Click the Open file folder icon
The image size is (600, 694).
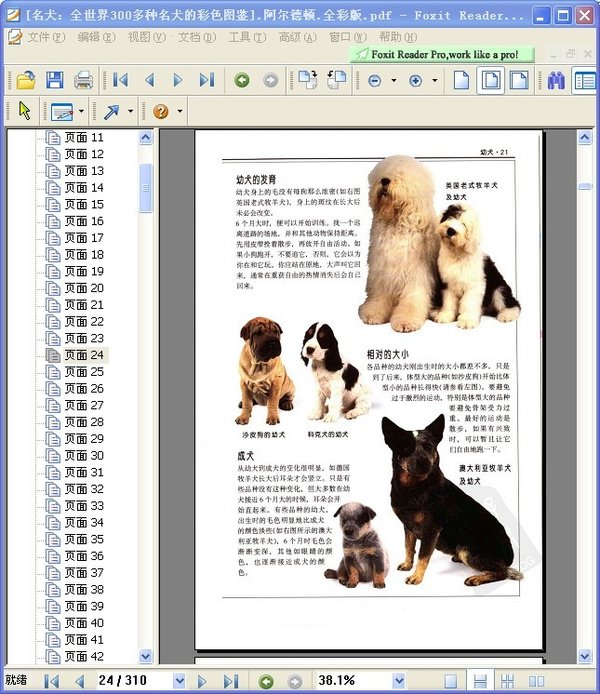[25, 80]
